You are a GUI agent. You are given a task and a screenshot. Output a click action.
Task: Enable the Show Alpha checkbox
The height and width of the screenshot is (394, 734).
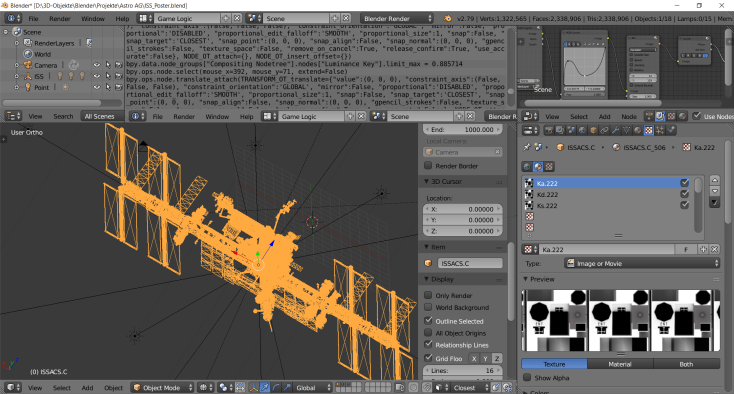527,377
